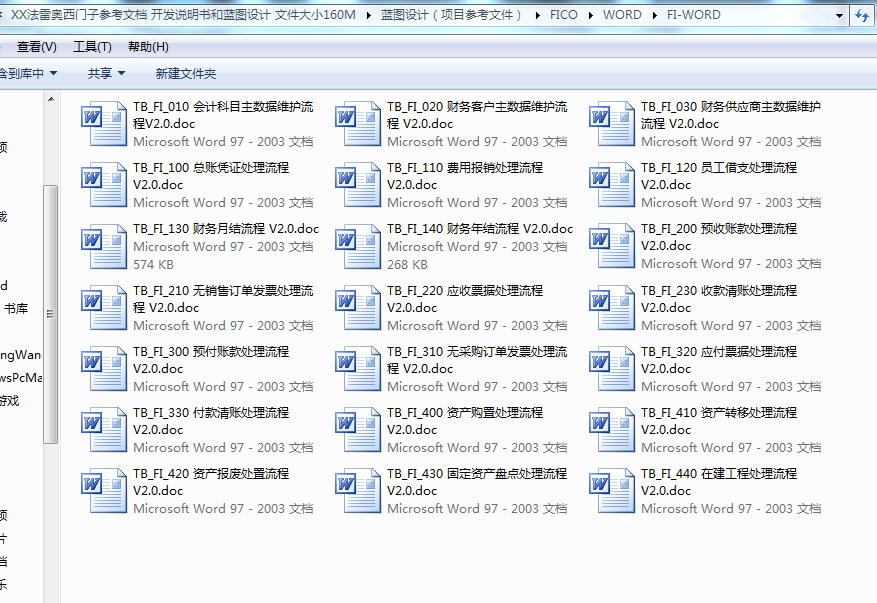Viewport: 877px width, 603px height.
Task: Click the refresh icon beside the address bar
Action: (x=862, y=16)
